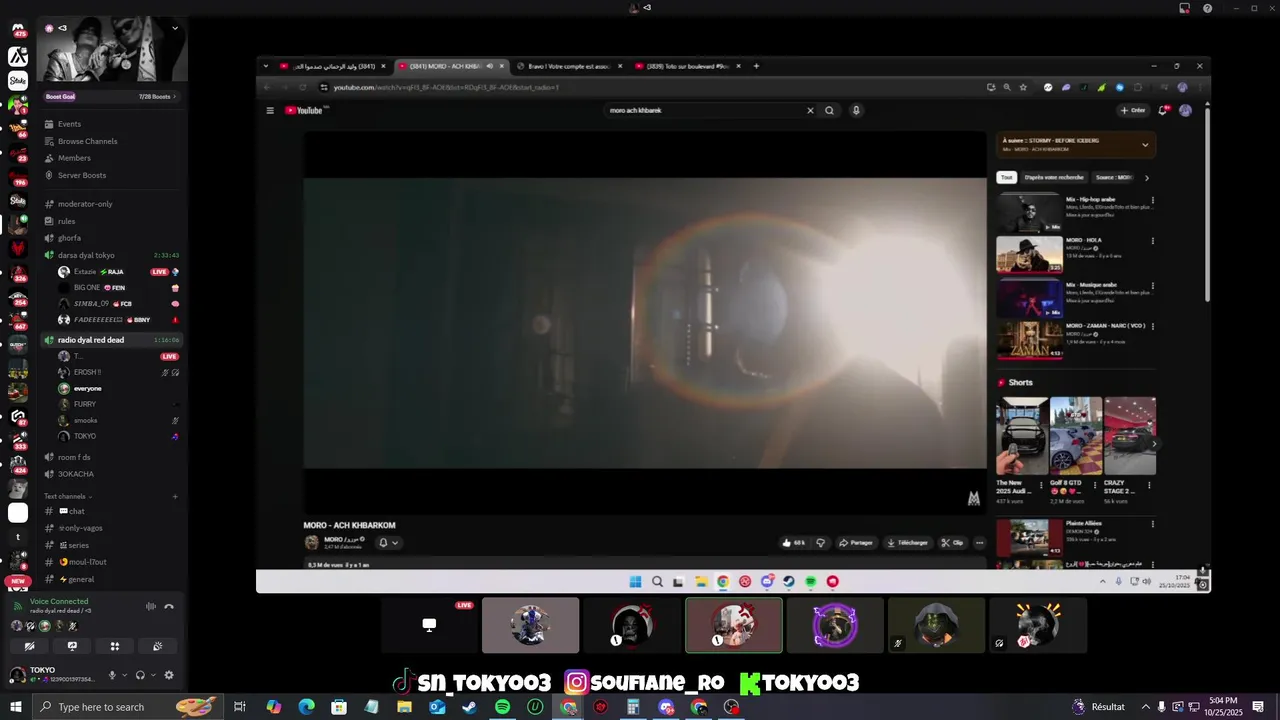Like the video with thumbs-up
1280x720 pixels.
[x=793, y=543]
